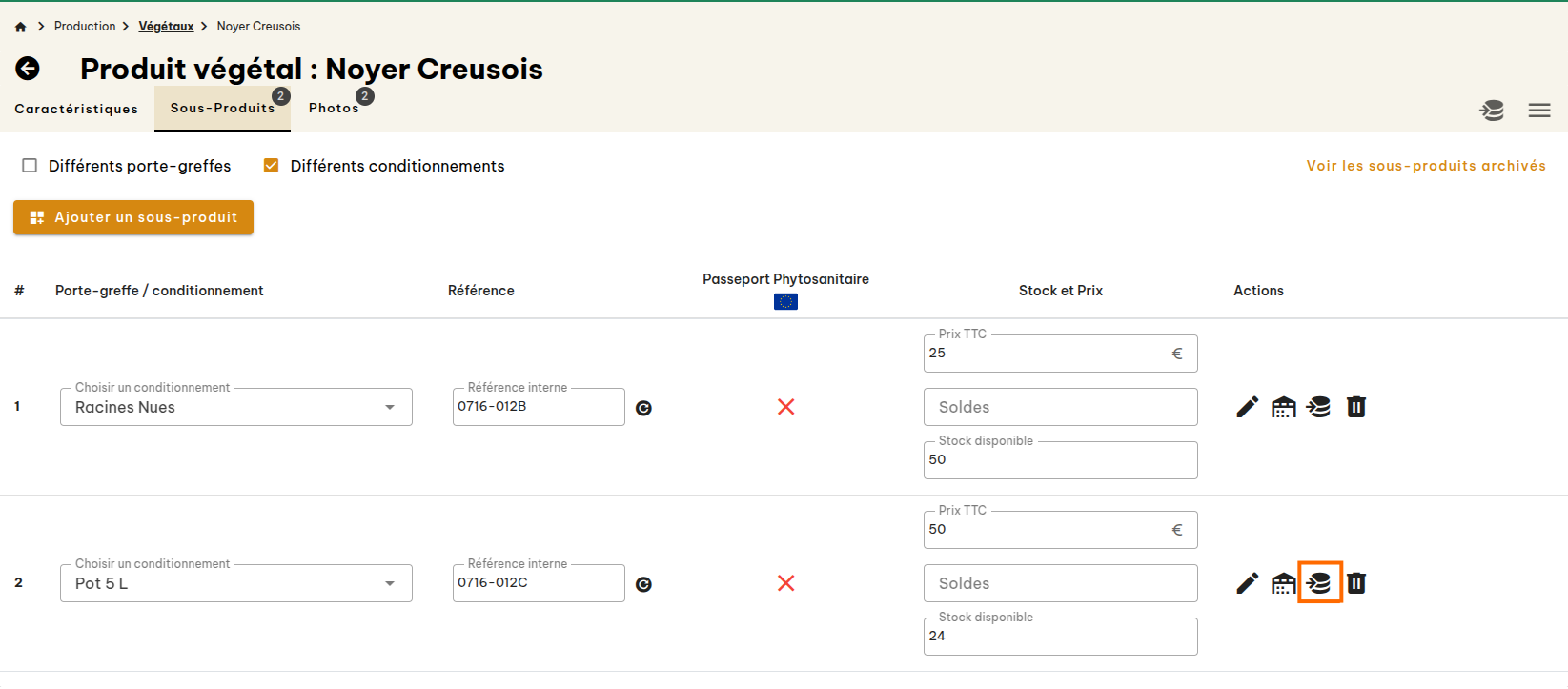Open Voir les sous-produits archivés link
The width and height of the screenshot is (1568, 689).
[x=1426, y=166]
